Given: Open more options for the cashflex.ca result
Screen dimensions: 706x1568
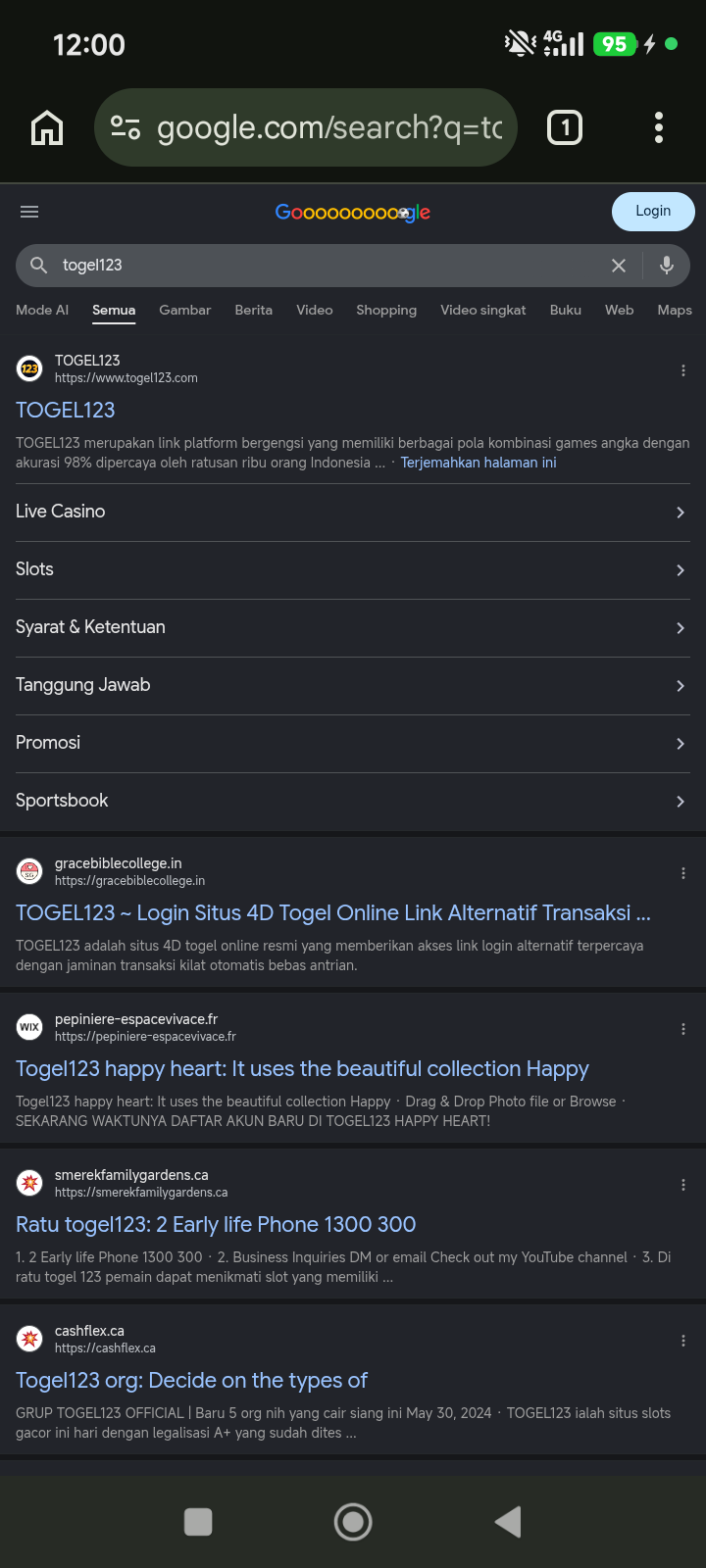Looking at the screenshot, I should [x=683, y=1341].
